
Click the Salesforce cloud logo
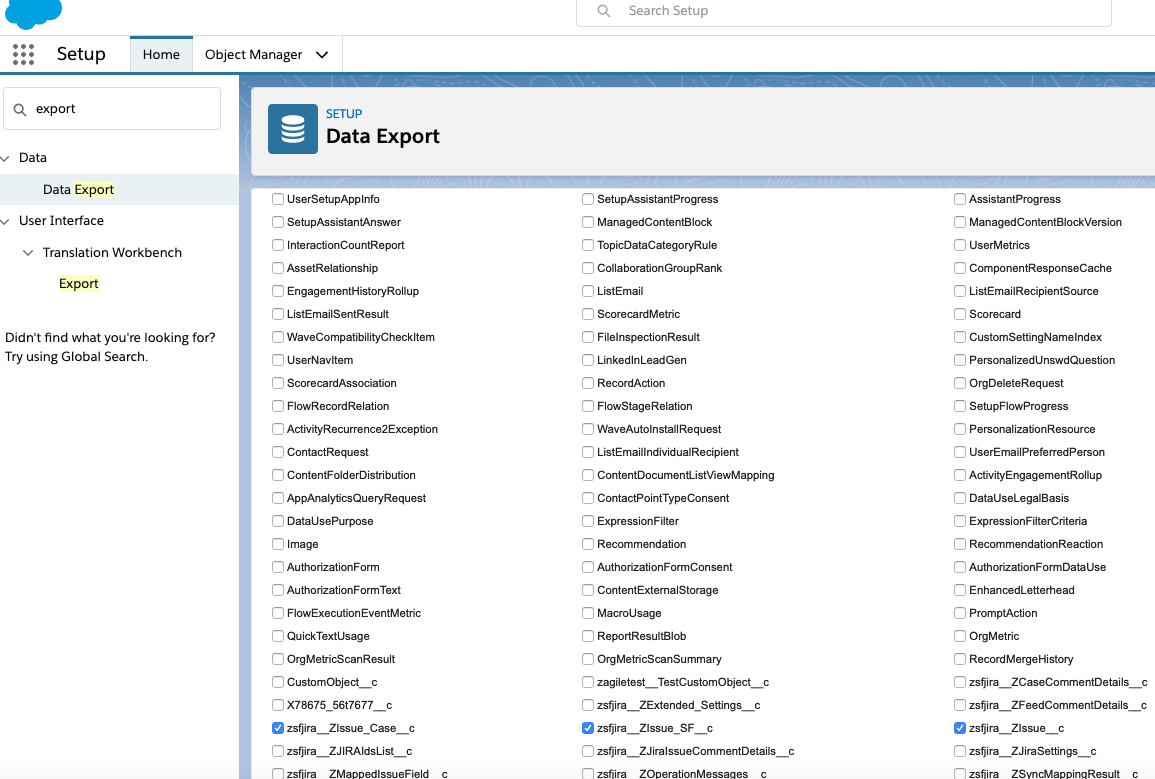[33, 12]
